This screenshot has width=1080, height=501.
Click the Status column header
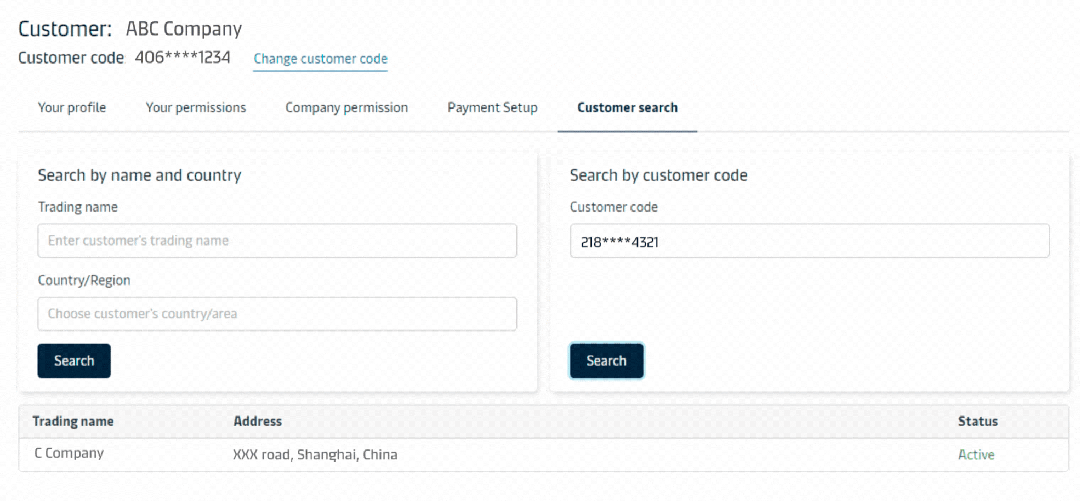(x=977, y=421)
